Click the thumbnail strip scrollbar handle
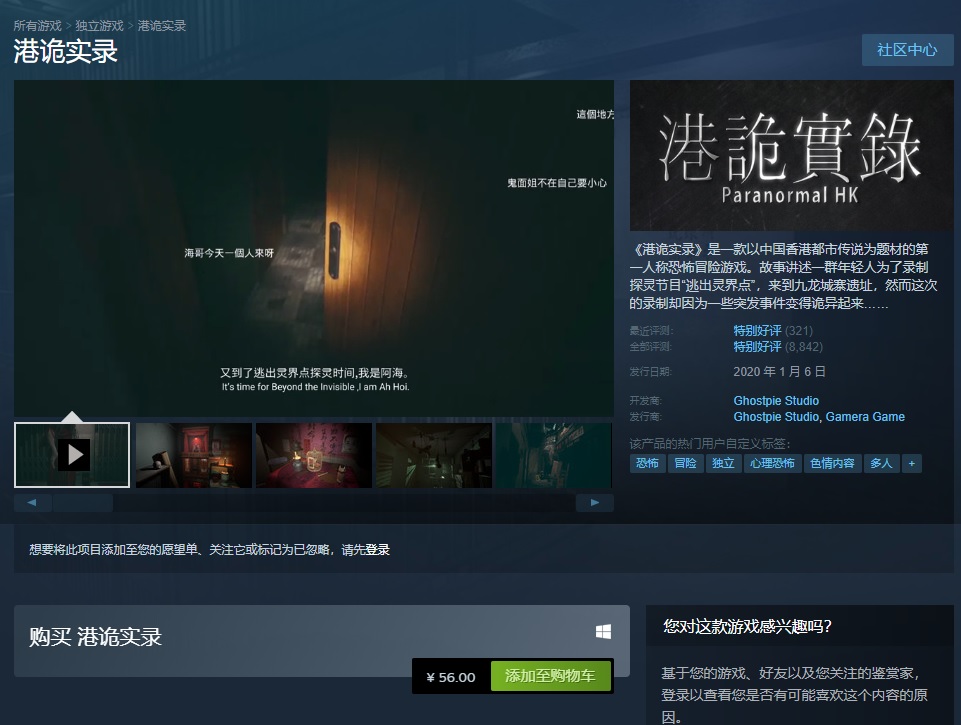 (83, 503)
